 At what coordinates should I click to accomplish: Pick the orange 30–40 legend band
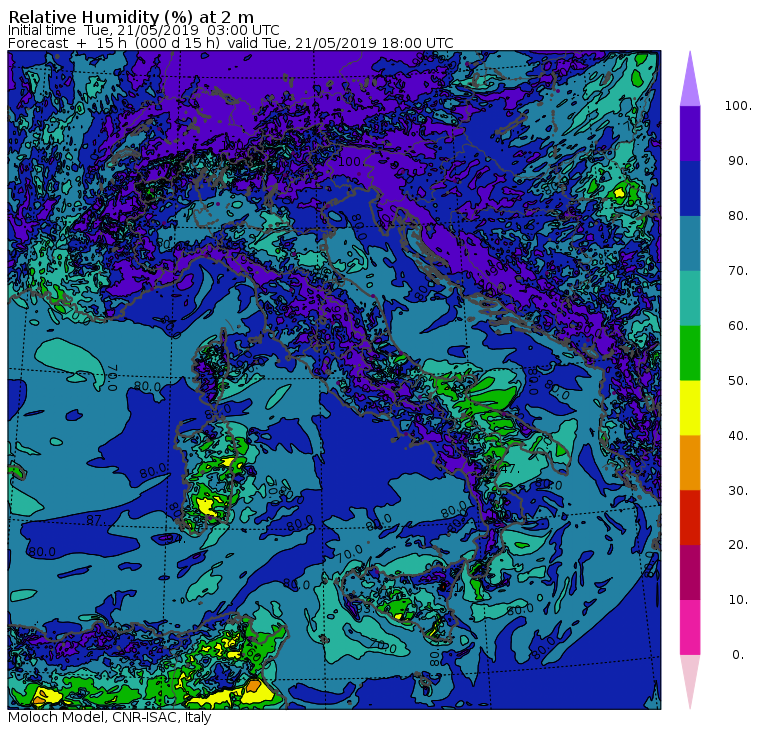pos(690,463)
